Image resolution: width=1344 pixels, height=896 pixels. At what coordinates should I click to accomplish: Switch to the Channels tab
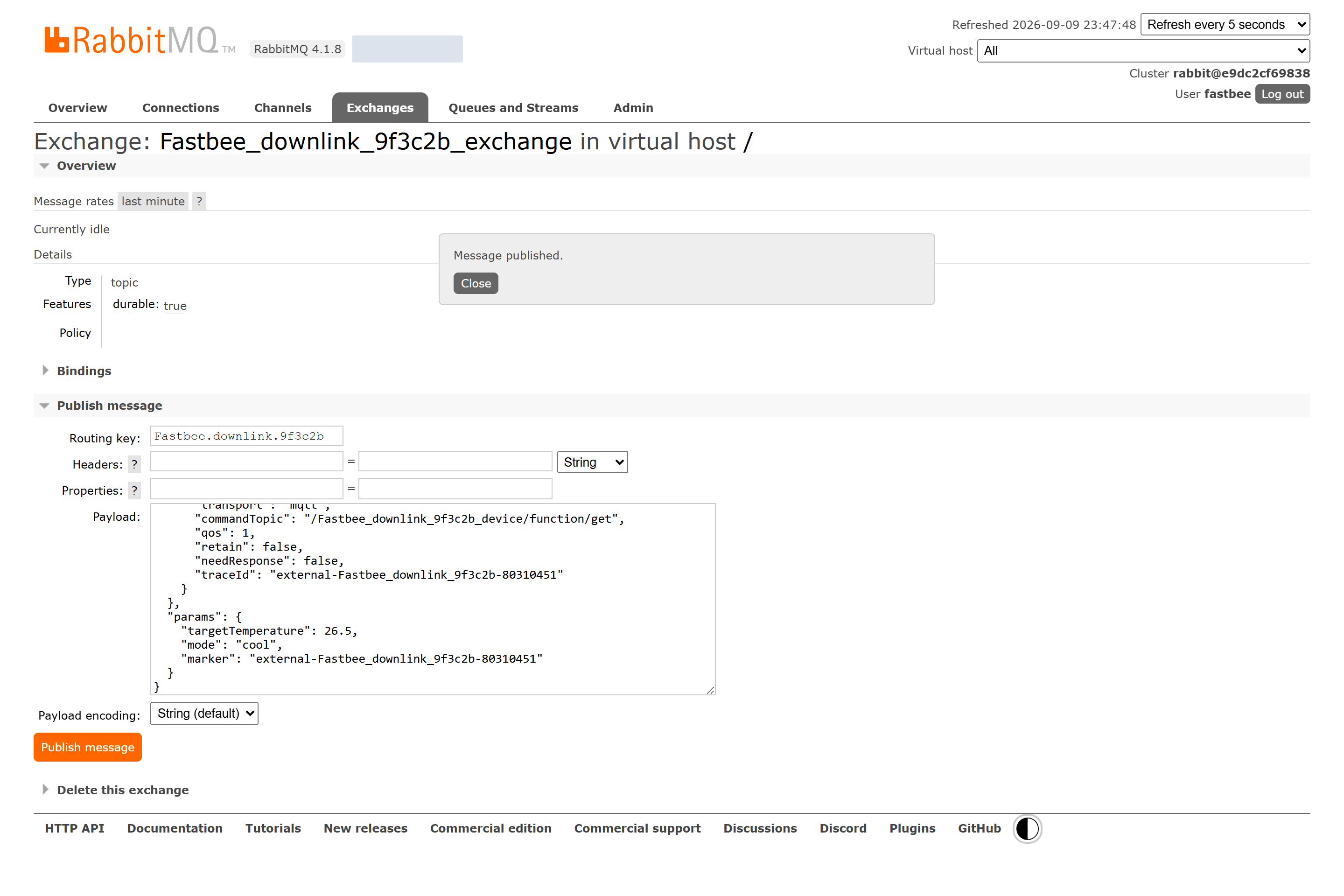(283, 107)
